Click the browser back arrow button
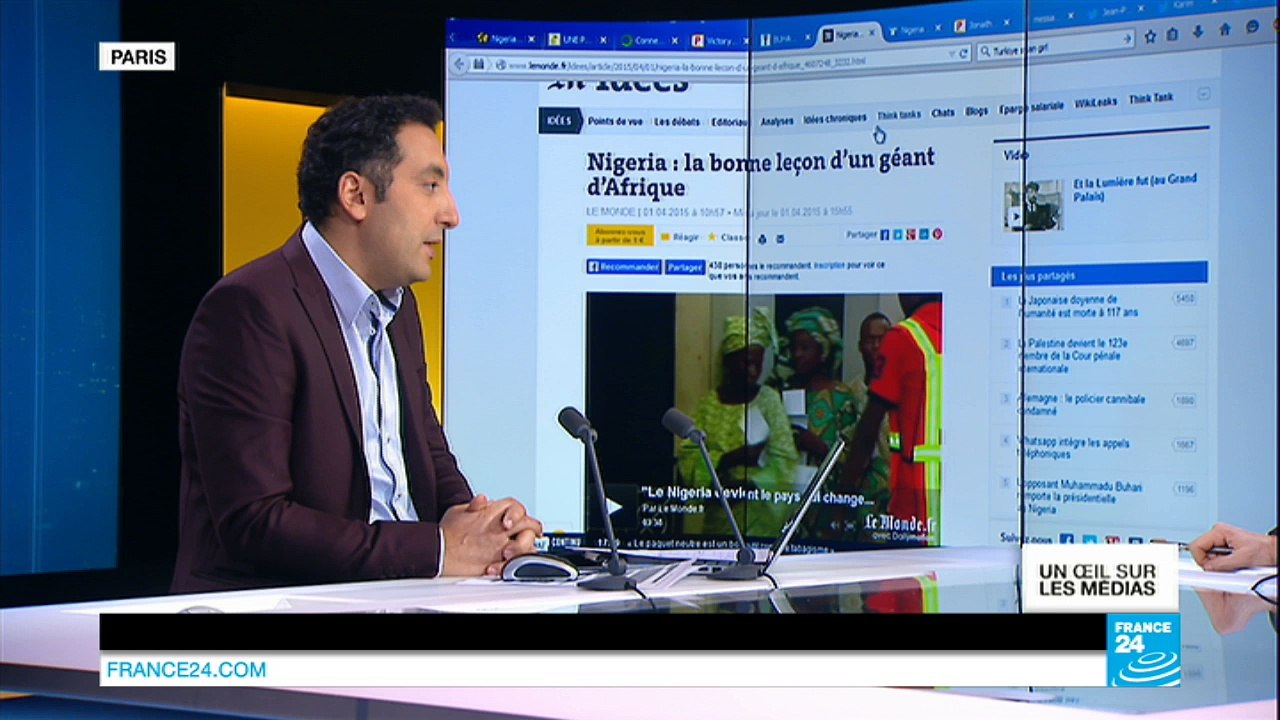 point(460,64)
